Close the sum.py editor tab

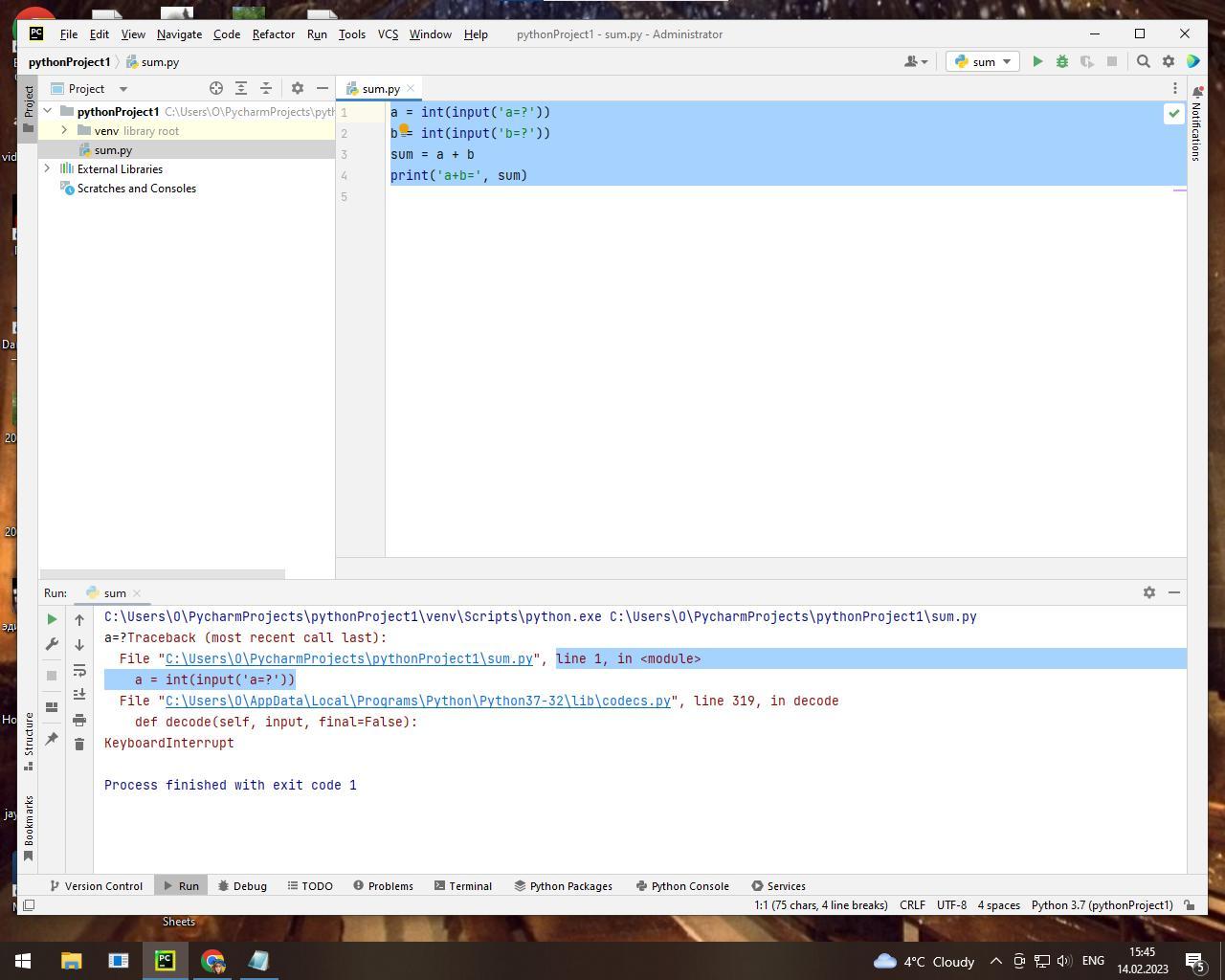tap(411, 88)
